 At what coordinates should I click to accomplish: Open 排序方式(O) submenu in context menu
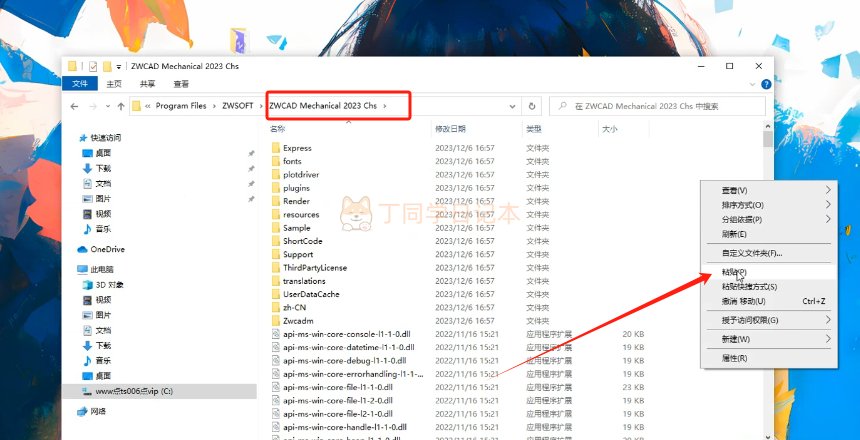click(769, 205)
